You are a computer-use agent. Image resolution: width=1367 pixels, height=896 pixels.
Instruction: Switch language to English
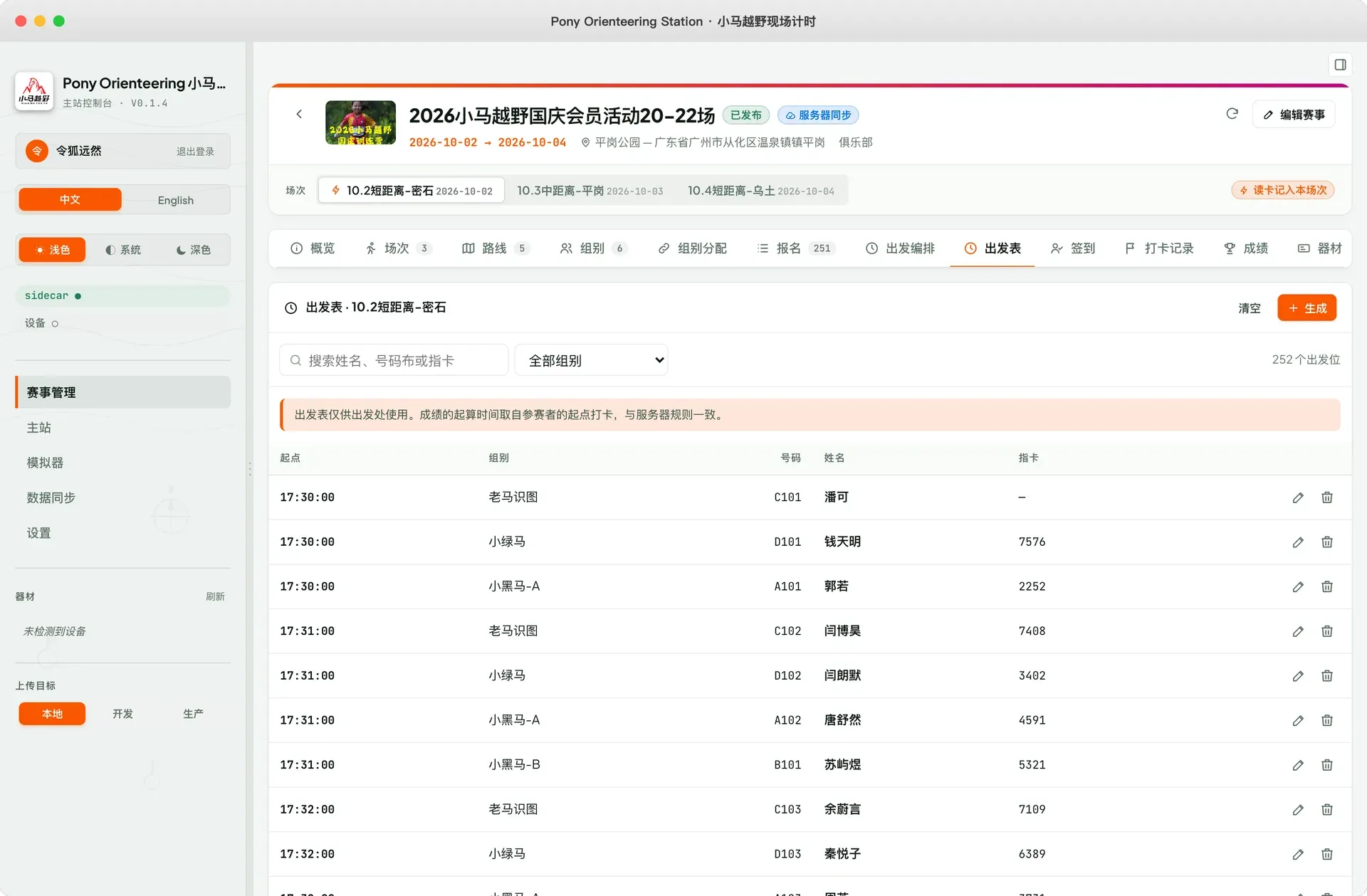coord(175,200)
